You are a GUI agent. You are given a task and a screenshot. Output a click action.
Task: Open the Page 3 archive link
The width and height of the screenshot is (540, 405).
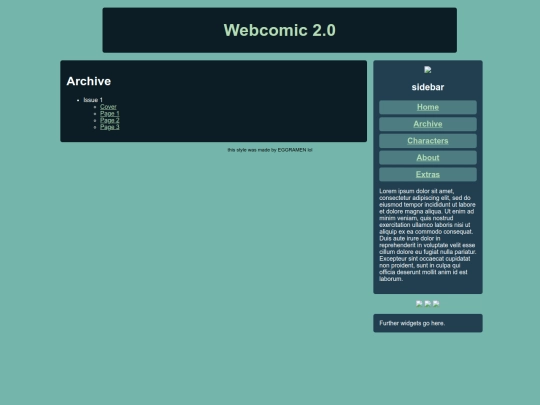[110, 127]
